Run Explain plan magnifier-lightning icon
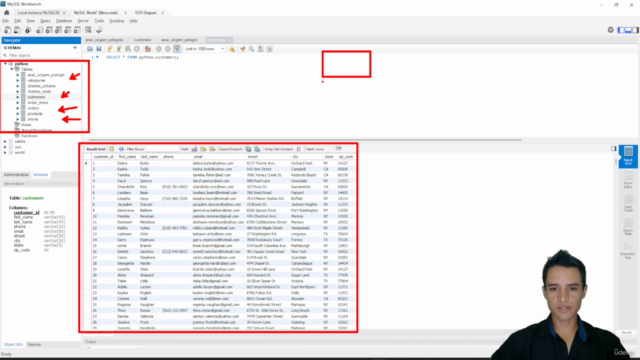This screenshot has width=640, height=360. tap(128, 49)
